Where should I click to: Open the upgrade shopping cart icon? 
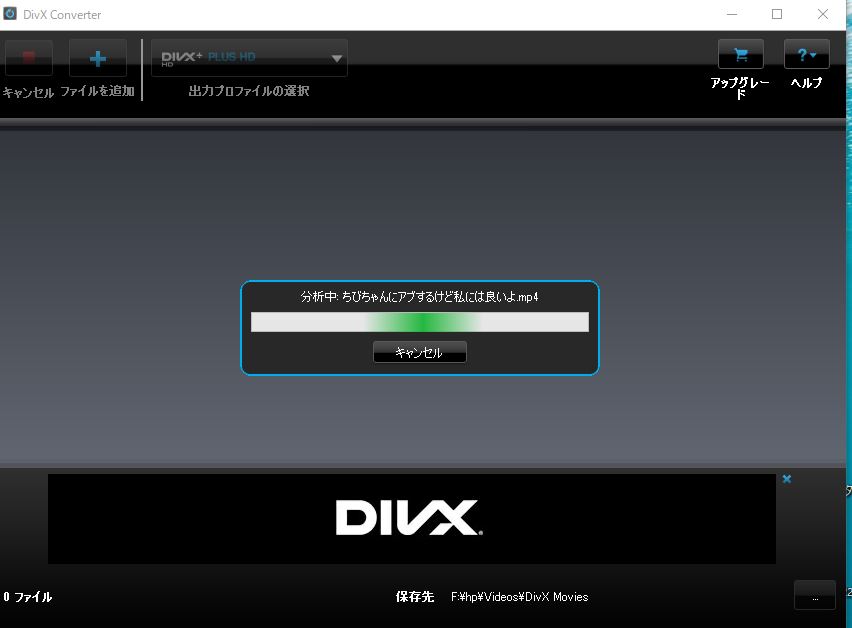point(741,54)
